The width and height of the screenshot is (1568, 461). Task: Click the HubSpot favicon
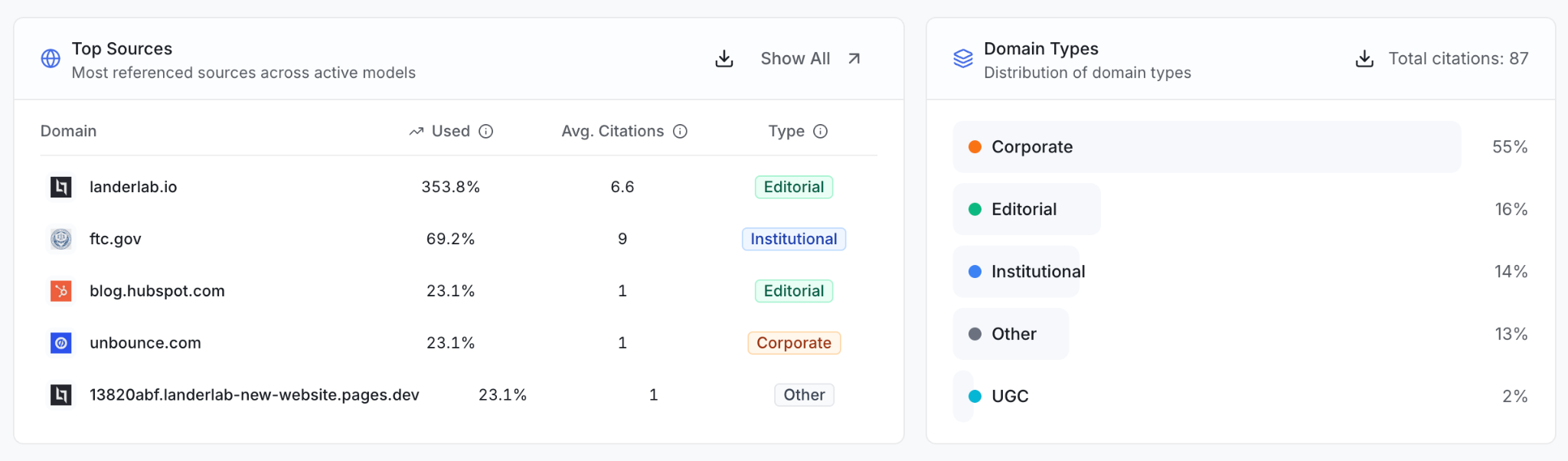[x=61, y=291]
